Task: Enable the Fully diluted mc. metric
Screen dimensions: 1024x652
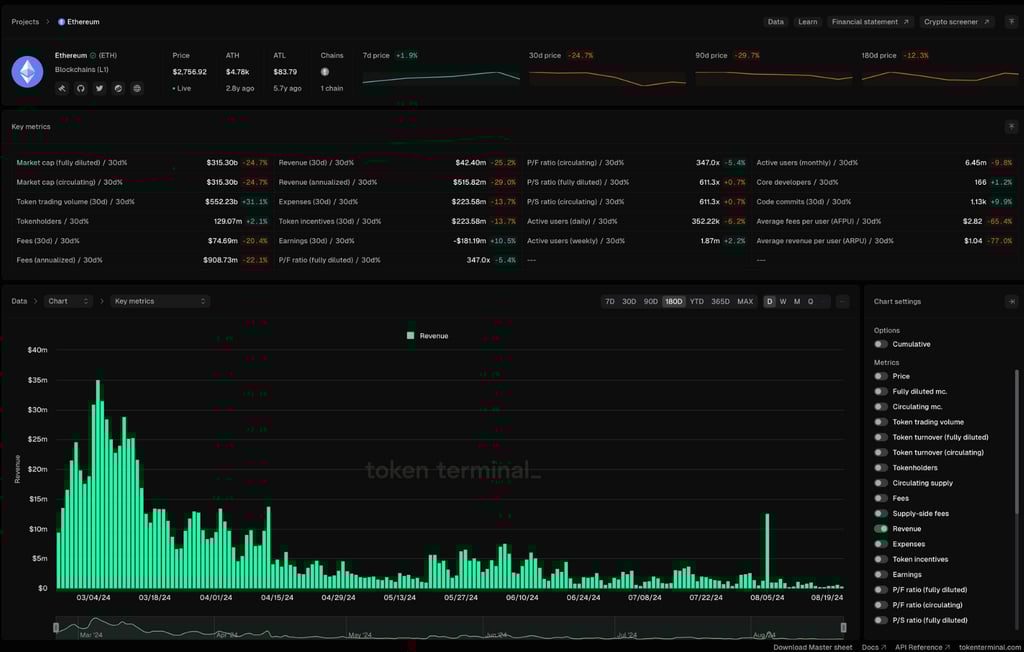Action: point(881,391)
